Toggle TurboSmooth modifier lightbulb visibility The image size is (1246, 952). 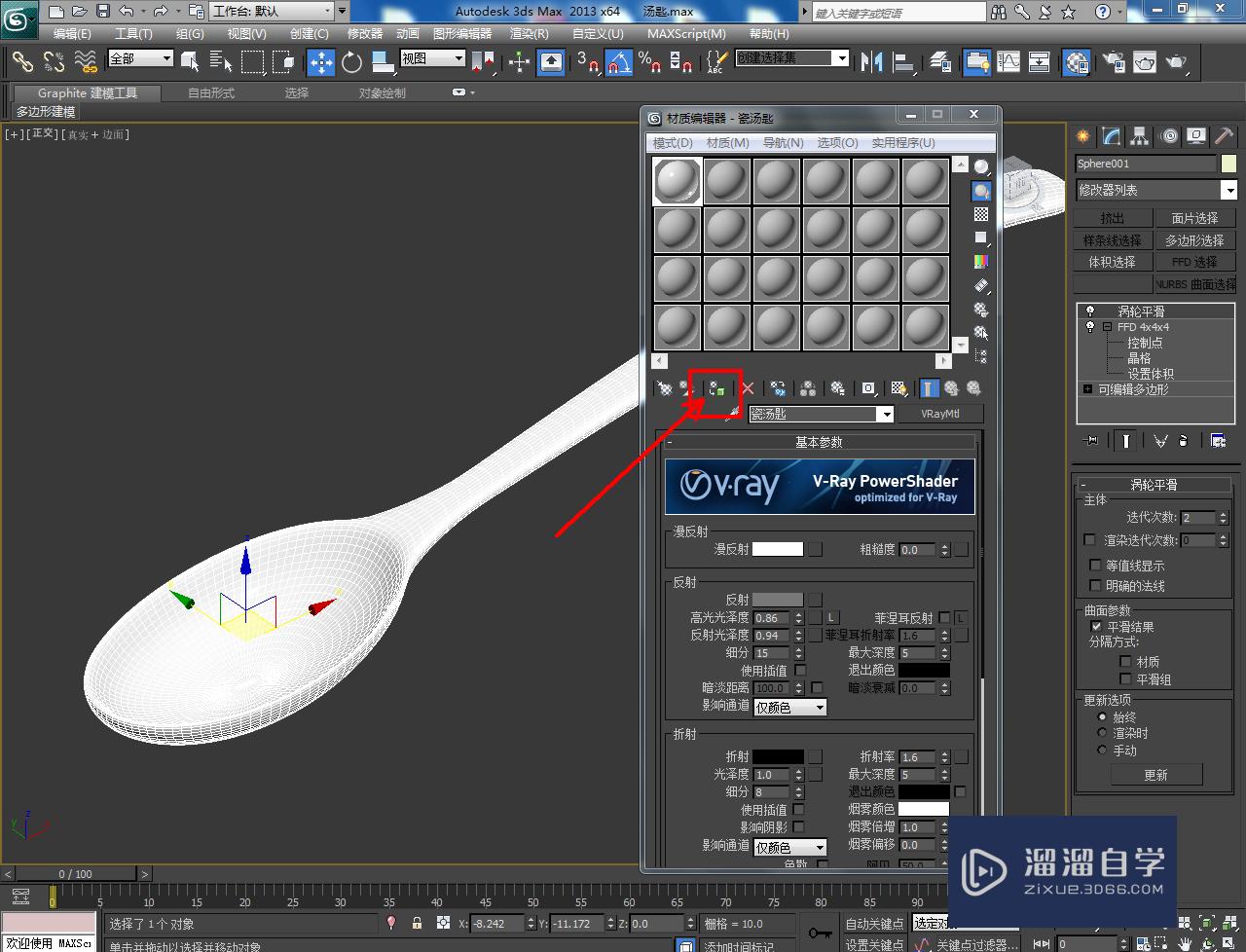pyautogui.click(x=1090, y=311)
